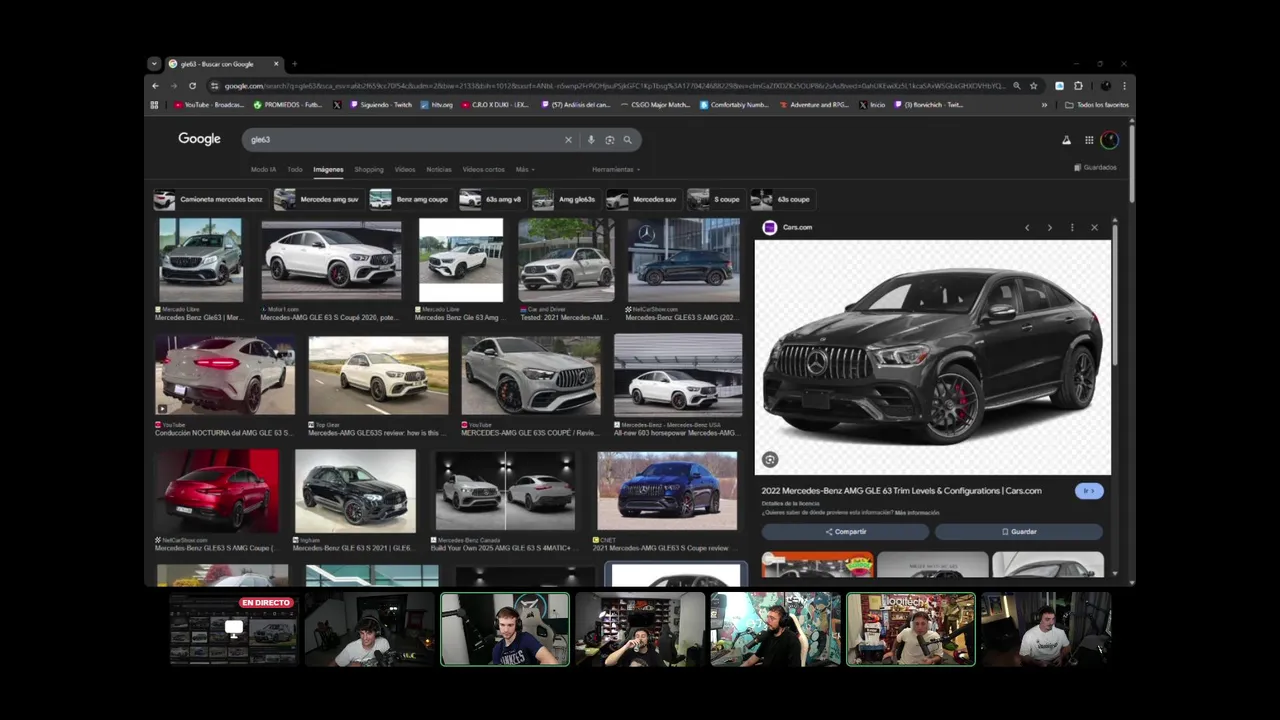Clear the gle63 search text
1280x720 pixels.
coord(568,140)
